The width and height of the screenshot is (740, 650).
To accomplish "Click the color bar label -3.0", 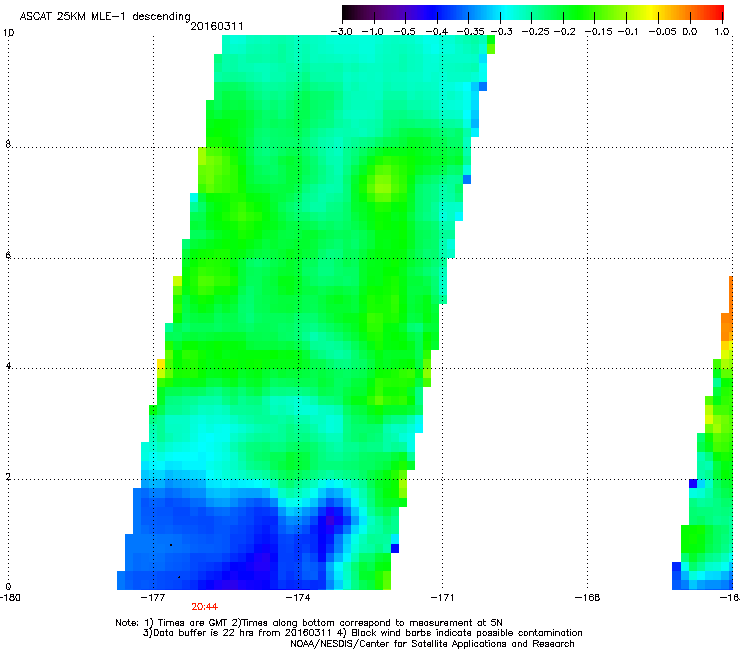I will (x=341, y=32).
